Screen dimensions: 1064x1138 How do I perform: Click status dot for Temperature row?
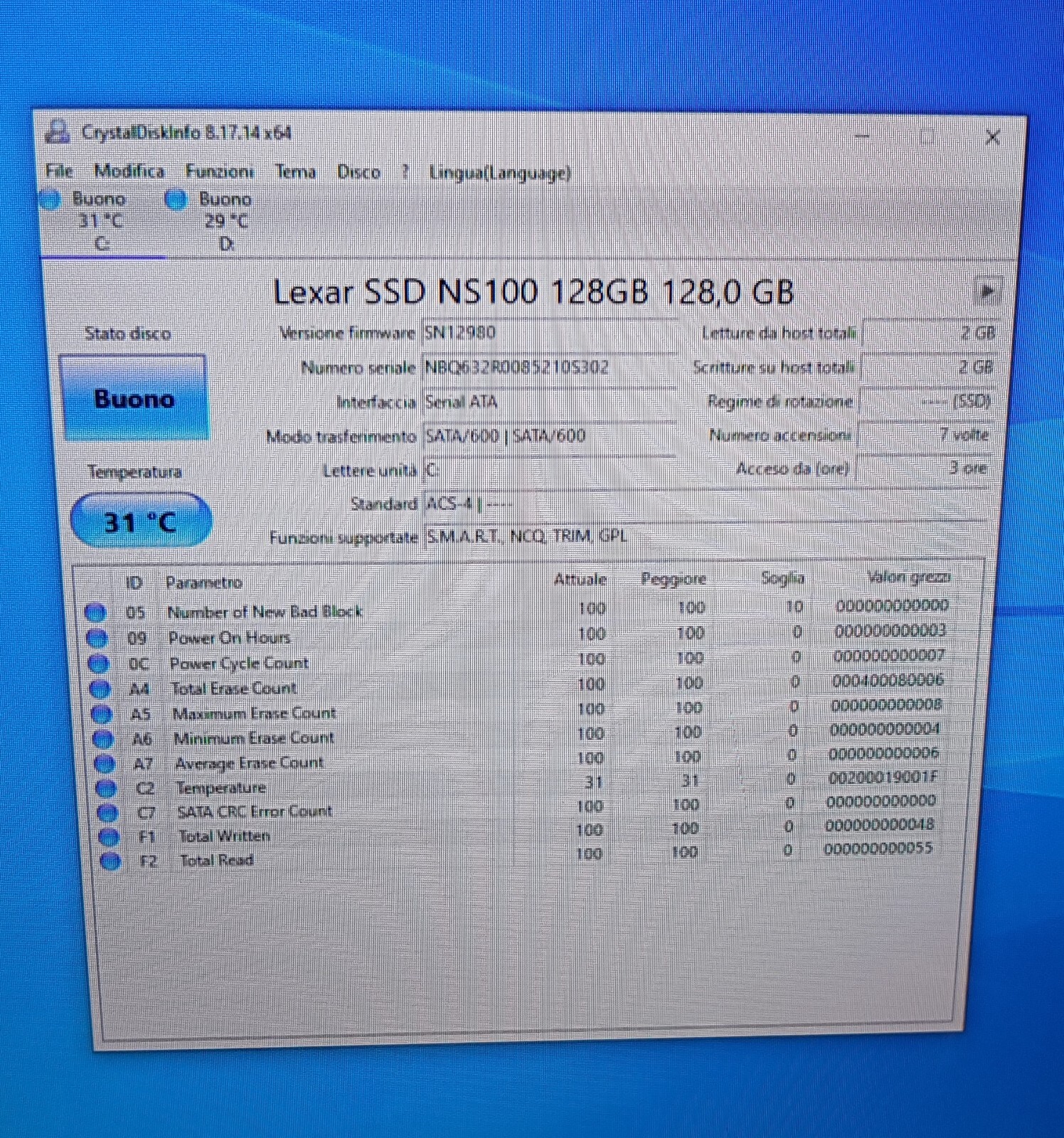pos(106,788)
